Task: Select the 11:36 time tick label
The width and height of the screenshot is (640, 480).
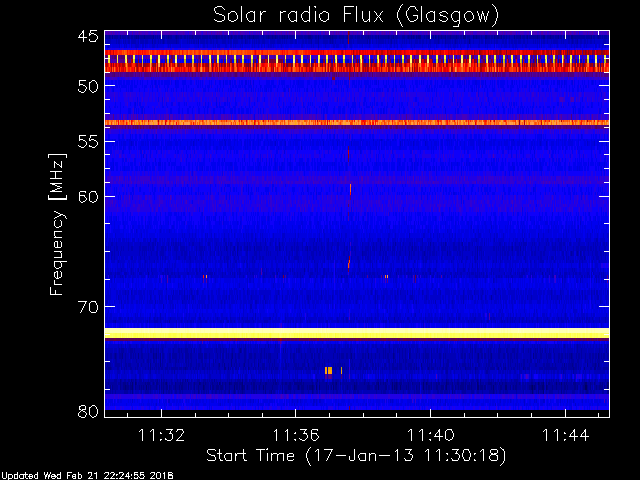Action: click(295, 435)
